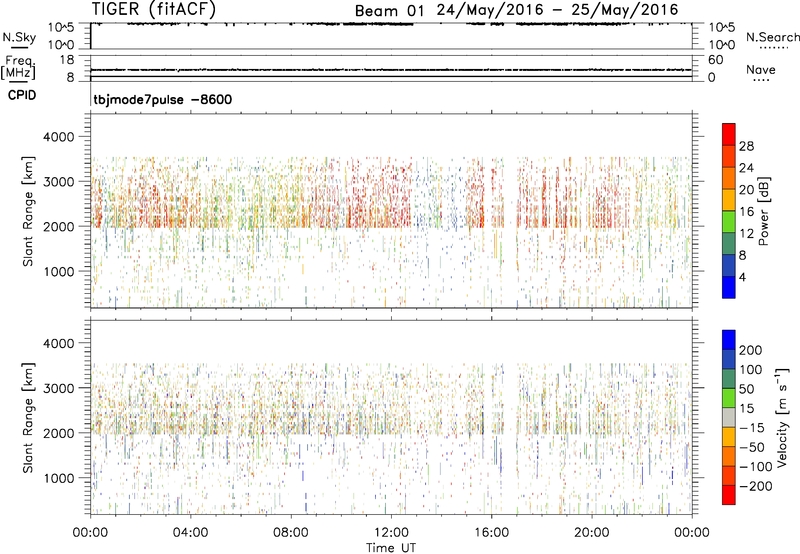This screenshot has width=800, height=554.
Task: Select the "N.Sky" legend label
Action: [19, 37]
